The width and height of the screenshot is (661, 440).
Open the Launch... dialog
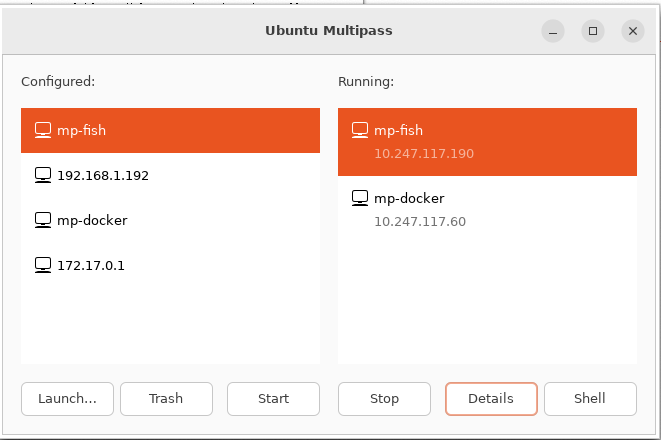67,399
